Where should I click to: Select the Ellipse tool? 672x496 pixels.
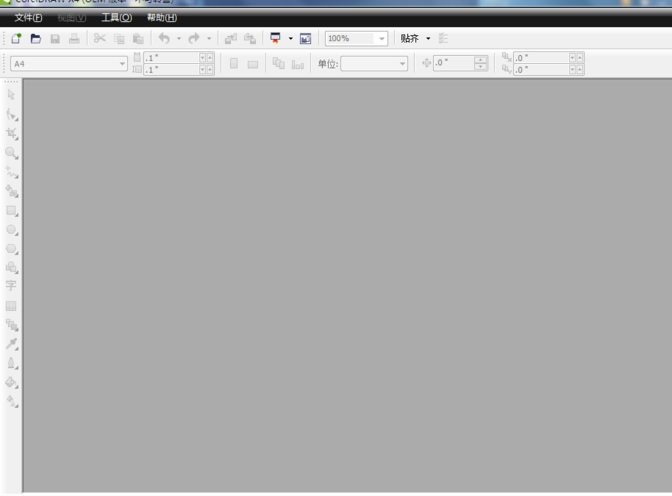pos(12,230)
